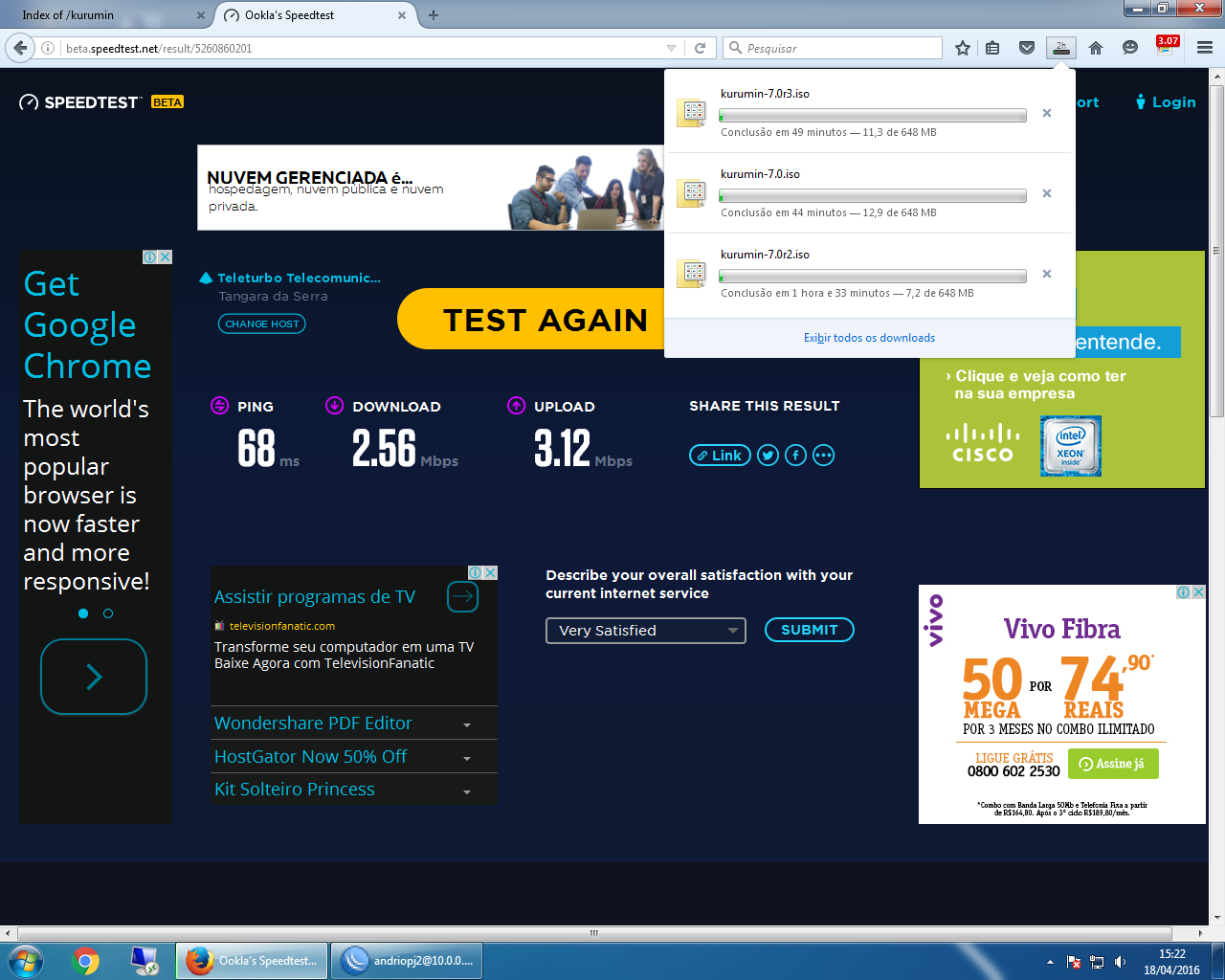Log in to Speedtest account
Image resolution: width=1225 pixels, height=980 pixels.
(1166, 102)
